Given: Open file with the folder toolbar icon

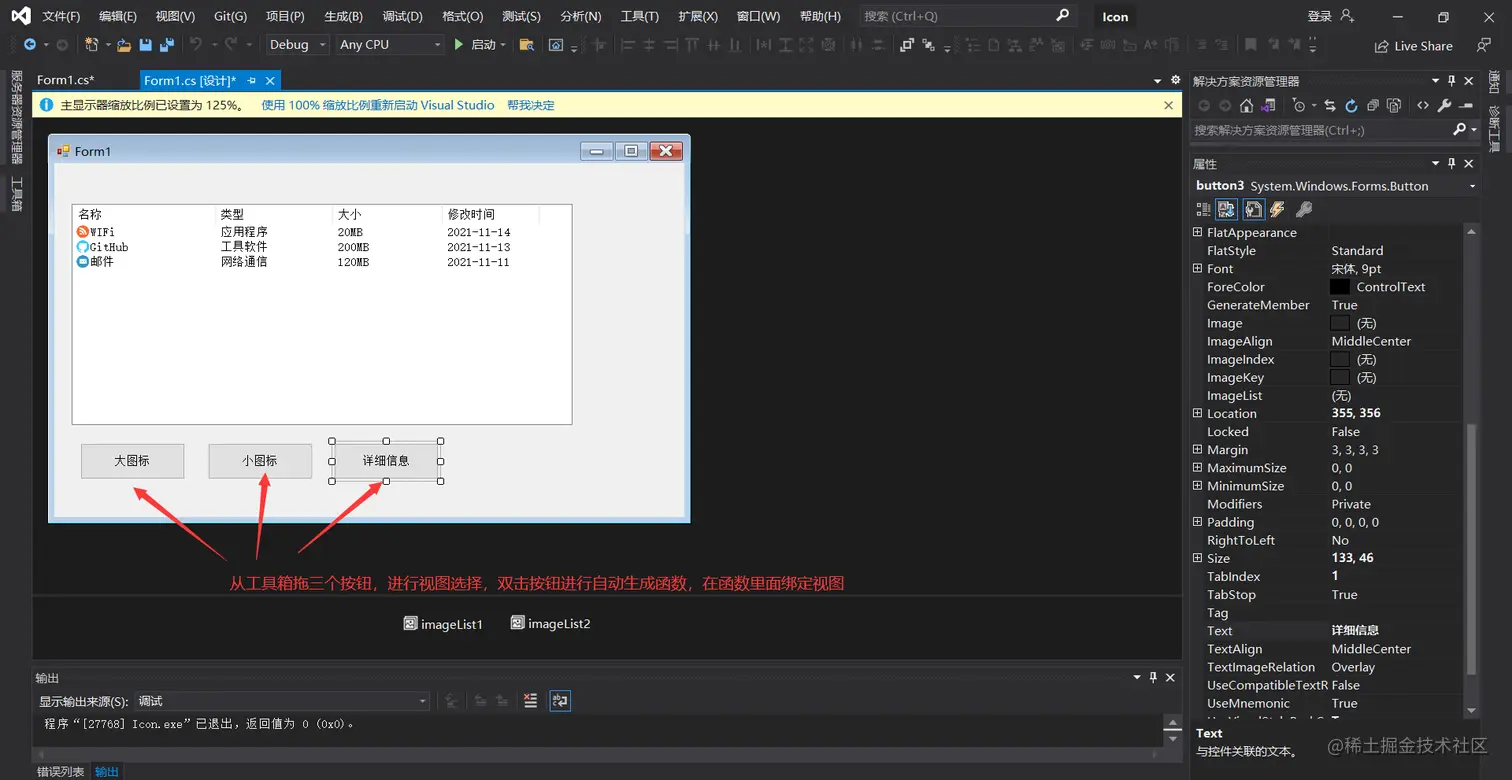Looking at the screenshot, I should 124,45.
